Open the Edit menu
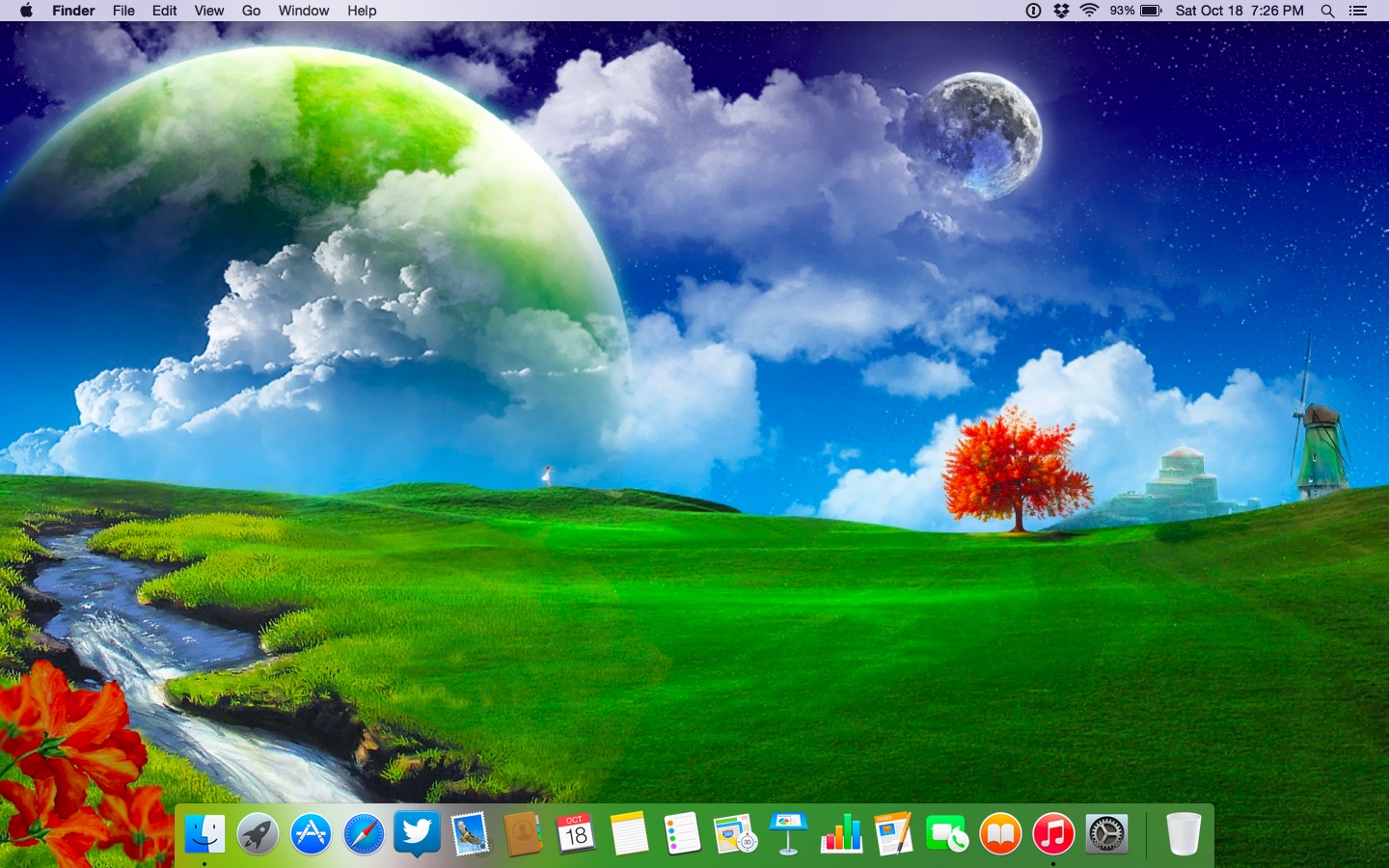Viewport: 1389px width, 868px height. 165,11
